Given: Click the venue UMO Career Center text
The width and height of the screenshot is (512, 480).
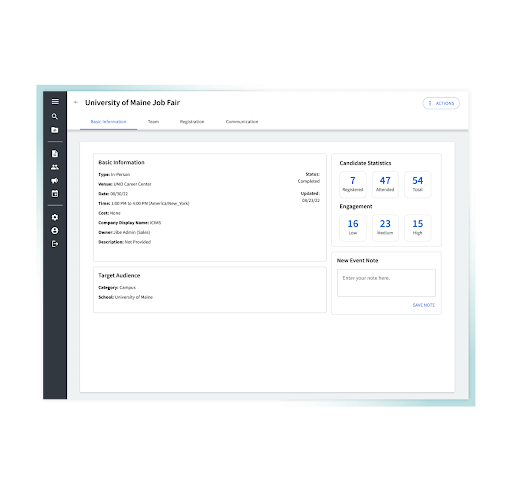Looking at the screenshot, I should tap(125, 184).
